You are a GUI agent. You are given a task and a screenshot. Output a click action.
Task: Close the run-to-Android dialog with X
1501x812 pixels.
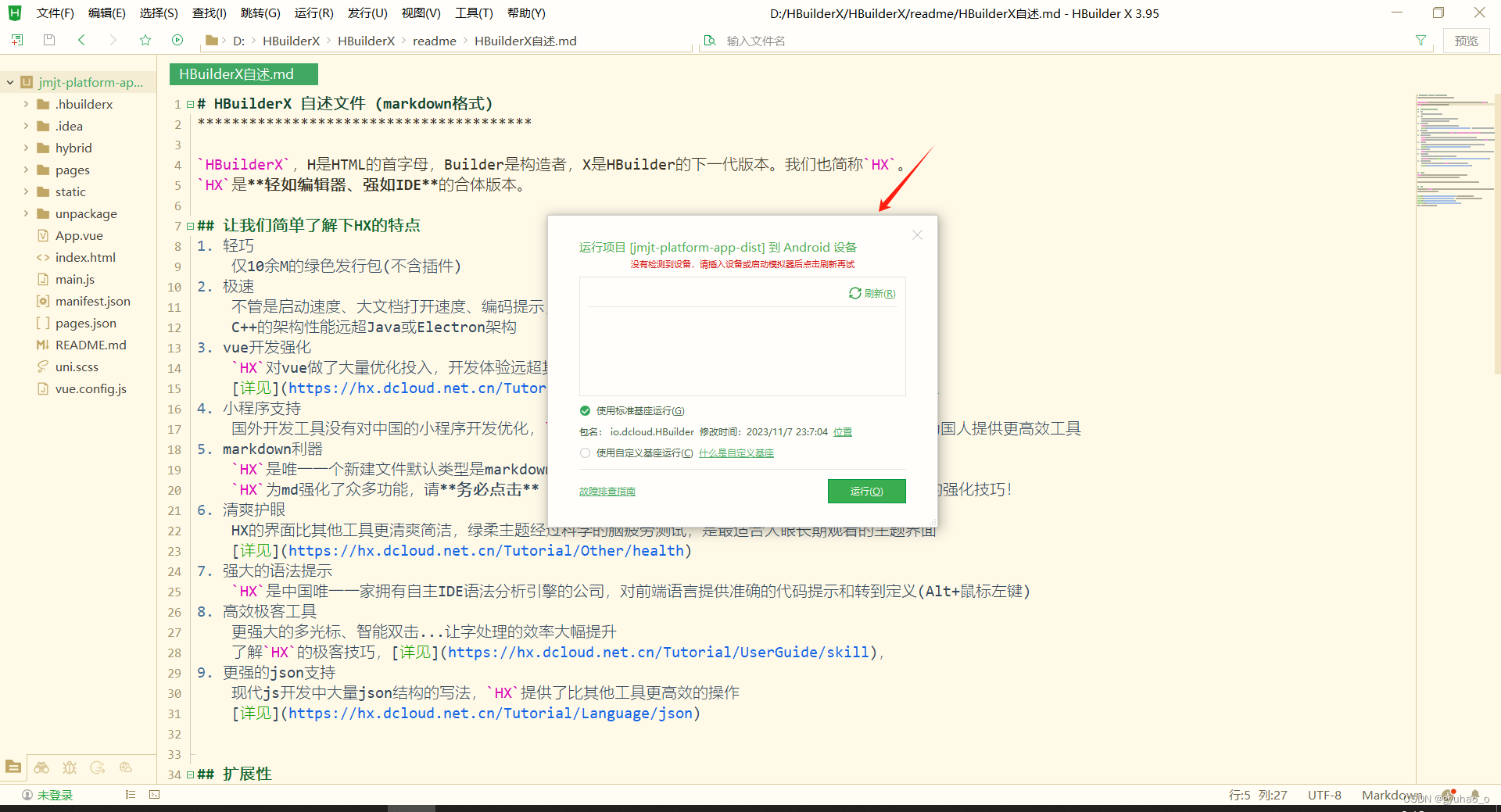click(x=917, y=235)
